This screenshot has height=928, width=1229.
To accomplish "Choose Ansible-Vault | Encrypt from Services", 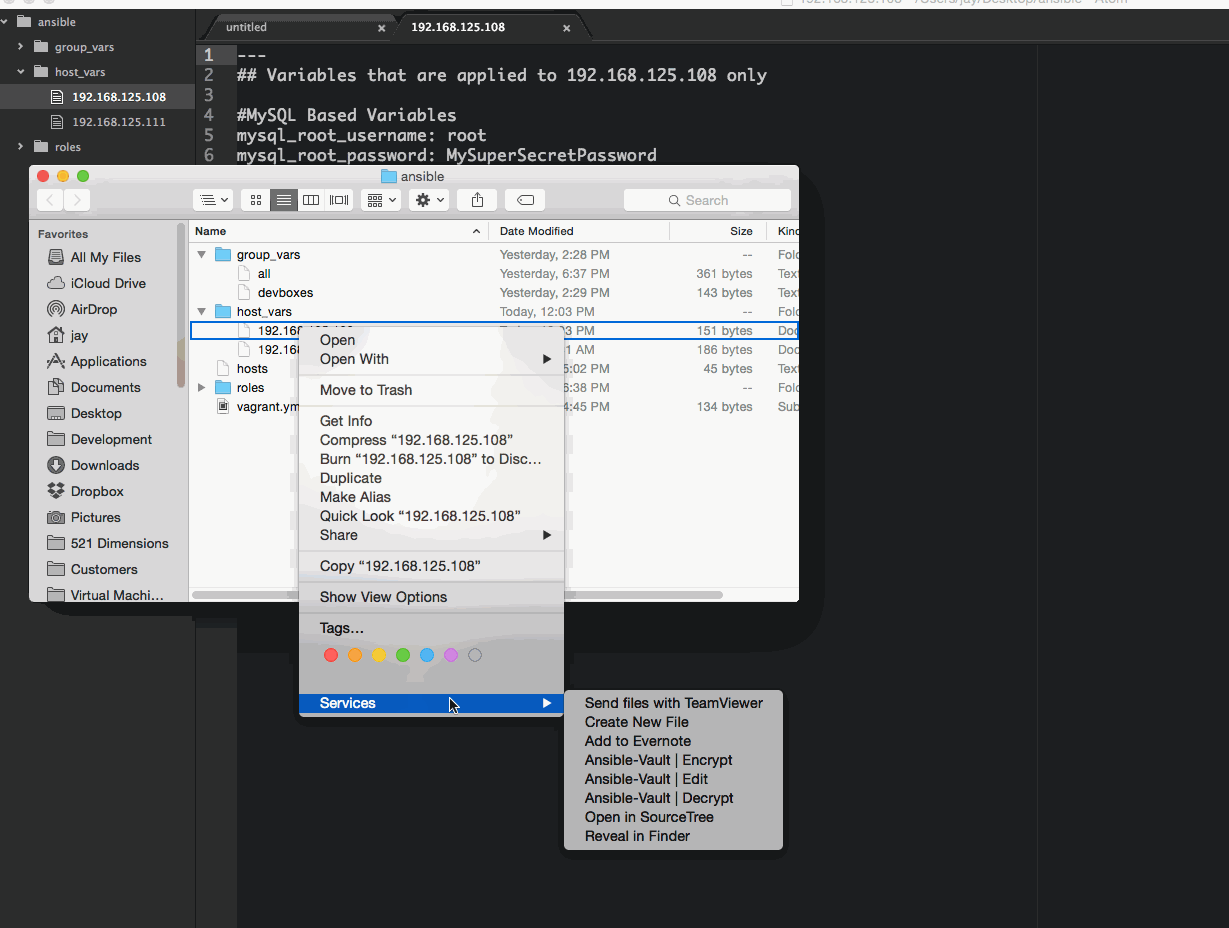I will [658, 760].
